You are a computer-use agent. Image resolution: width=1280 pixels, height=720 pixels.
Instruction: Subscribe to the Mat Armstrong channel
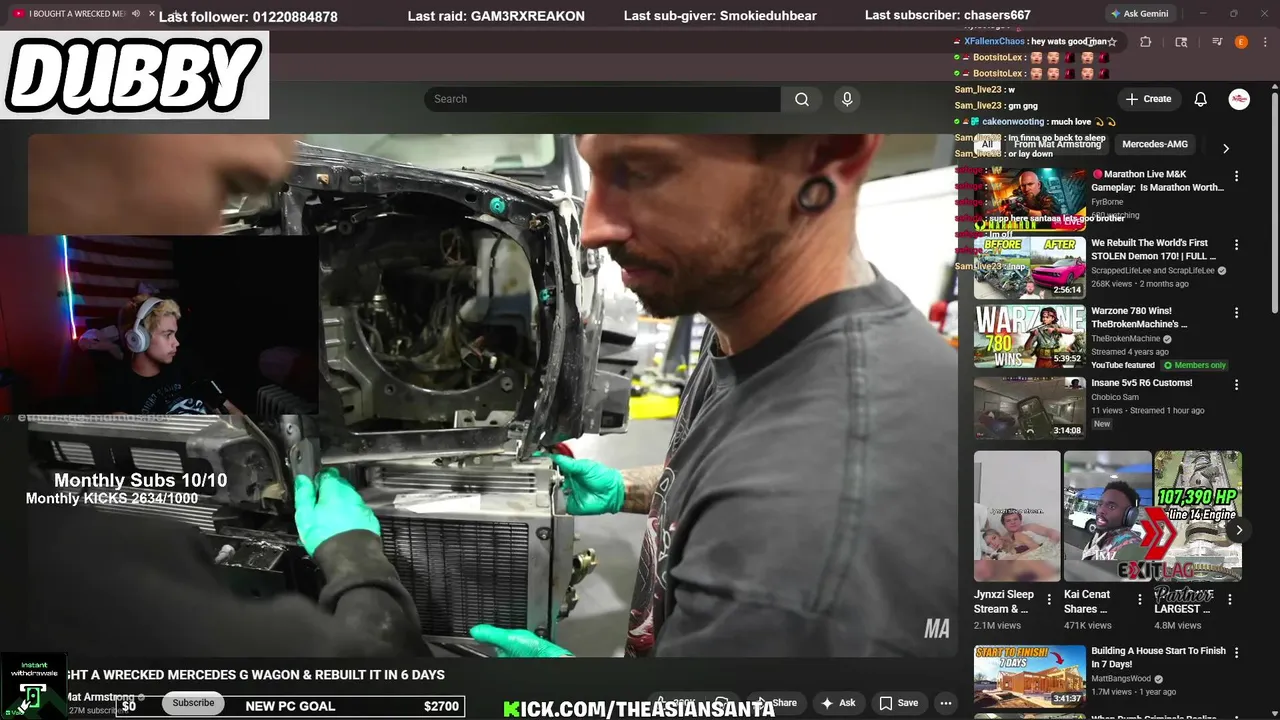click(193, 703)
